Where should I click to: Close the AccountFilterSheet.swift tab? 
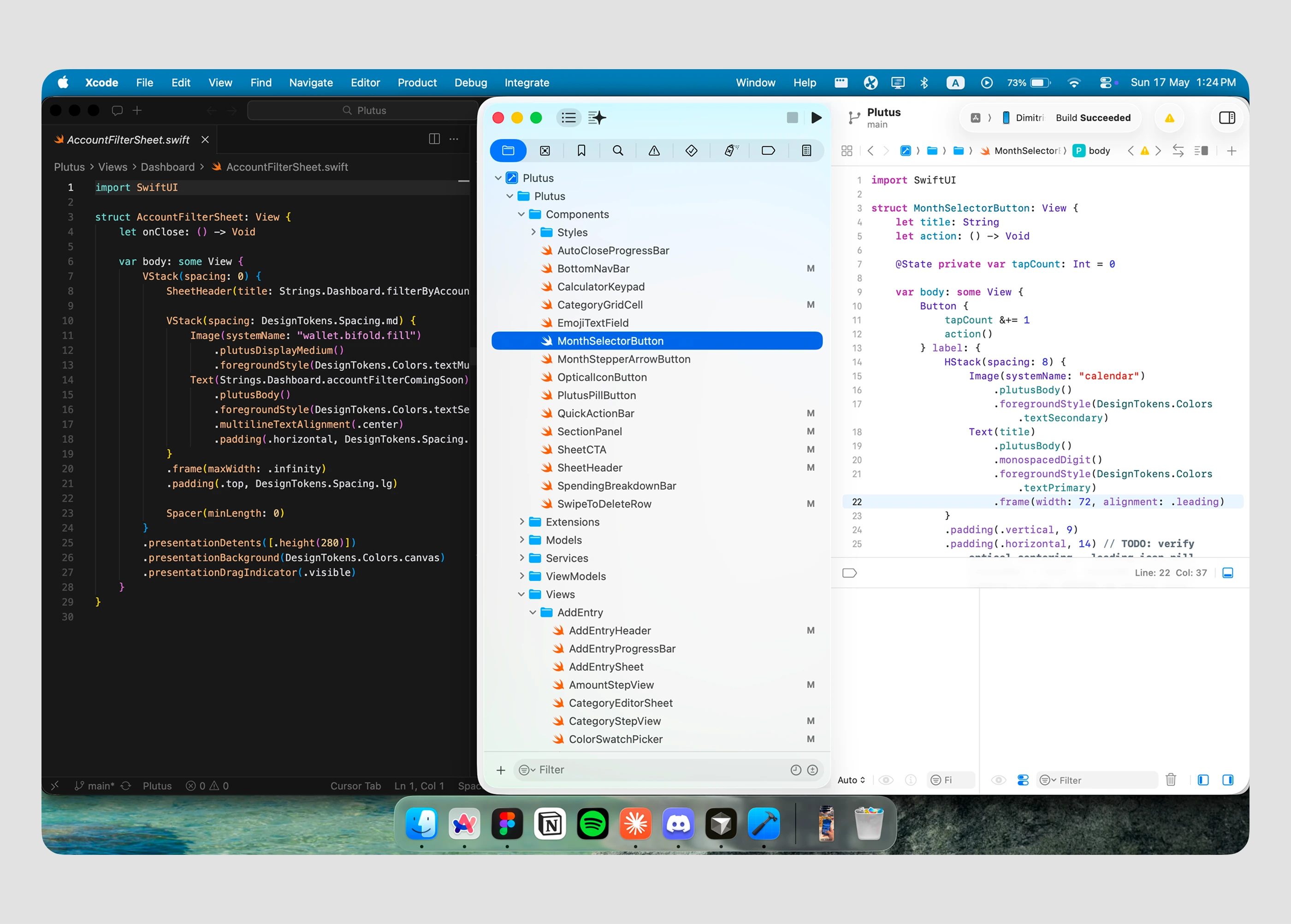205,140
